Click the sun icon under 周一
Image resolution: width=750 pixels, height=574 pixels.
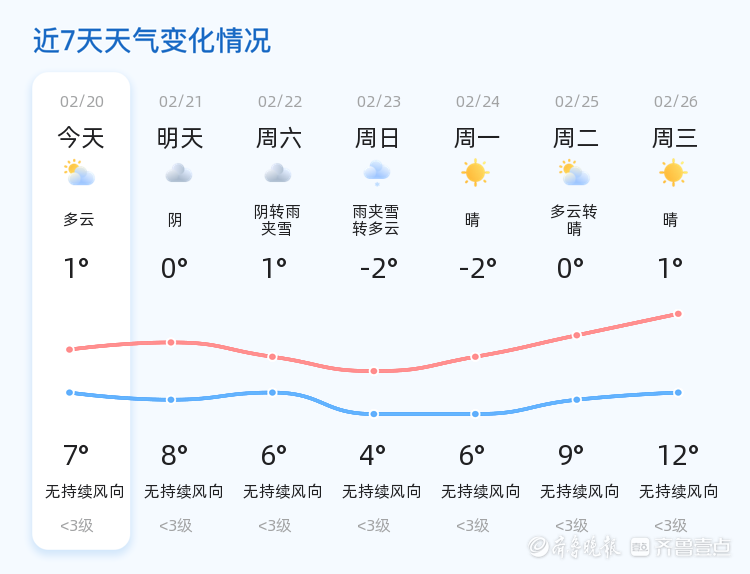tap(475, 173)
